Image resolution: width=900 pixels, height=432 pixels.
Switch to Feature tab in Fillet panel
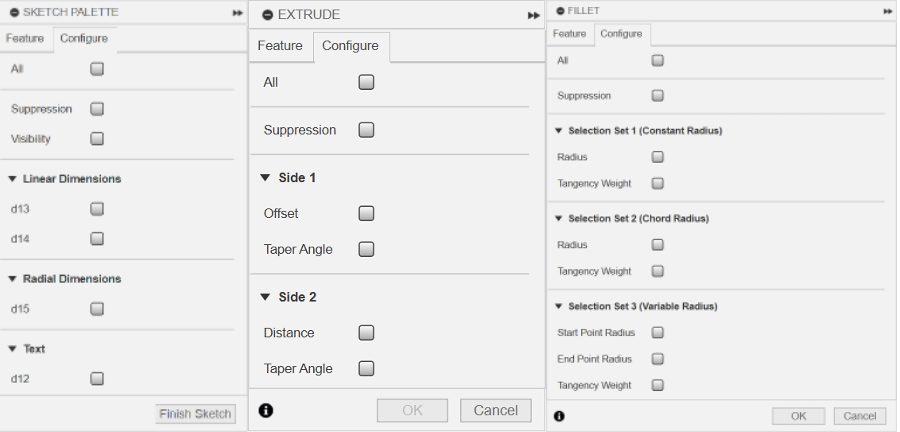(570, 34)
